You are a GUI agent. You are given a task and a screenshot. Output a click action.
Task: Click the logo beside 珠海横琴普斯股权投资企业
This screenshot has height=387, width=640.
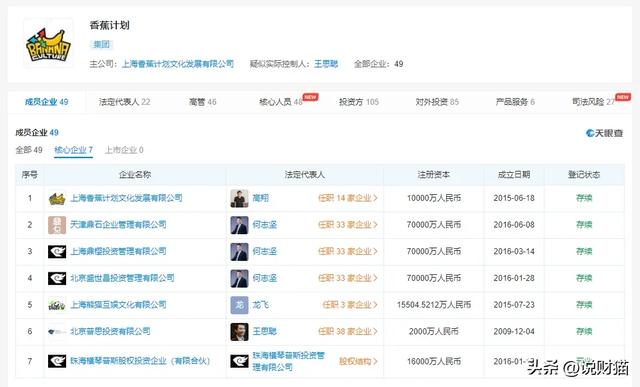point(57,361)
